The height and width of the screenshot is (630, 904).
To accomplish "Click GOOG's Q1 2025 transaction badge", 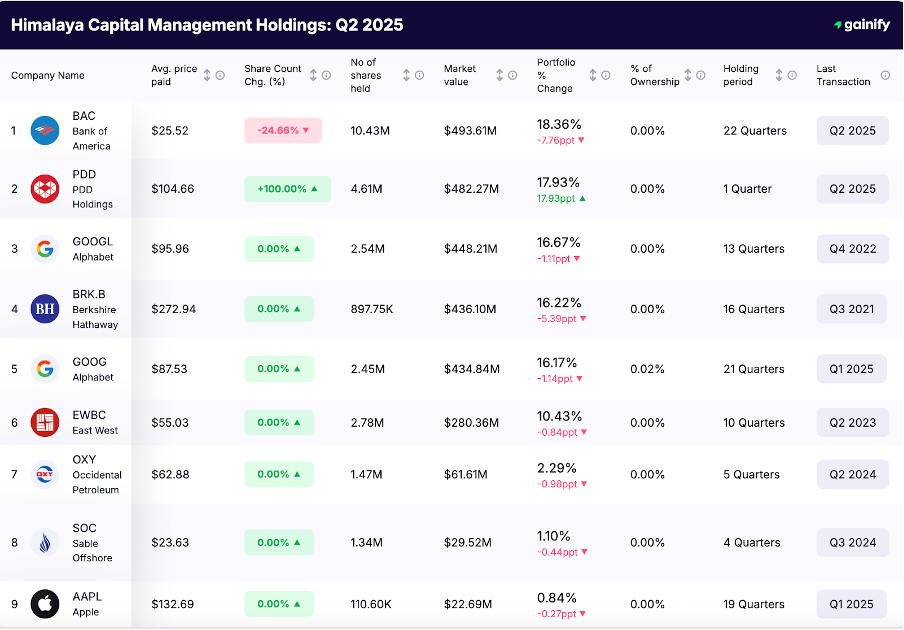I will point(852,369).
